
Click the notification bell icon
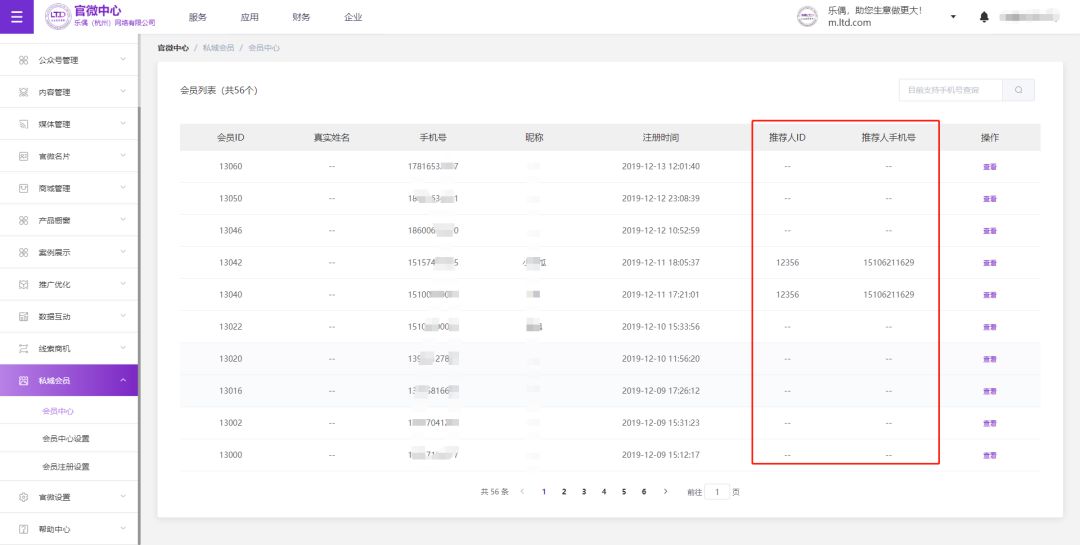[984, 17]
